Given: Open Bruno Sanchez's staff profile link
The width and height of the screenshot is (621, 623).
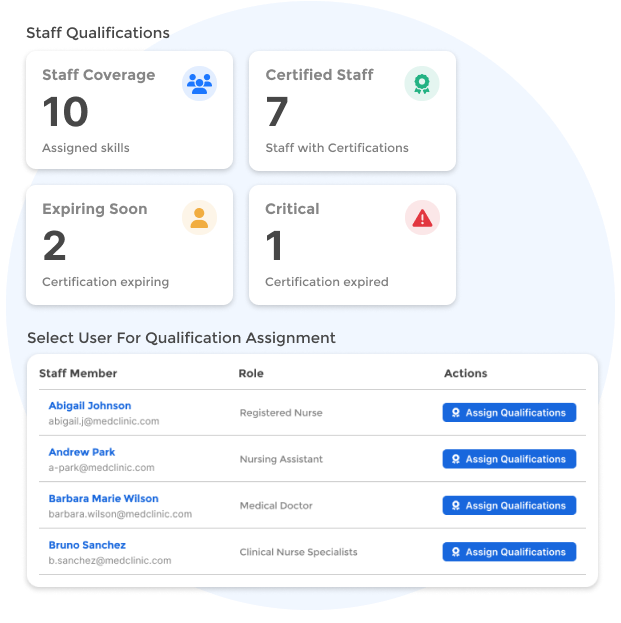Looking at the screenshot, I should coord(87,545).
